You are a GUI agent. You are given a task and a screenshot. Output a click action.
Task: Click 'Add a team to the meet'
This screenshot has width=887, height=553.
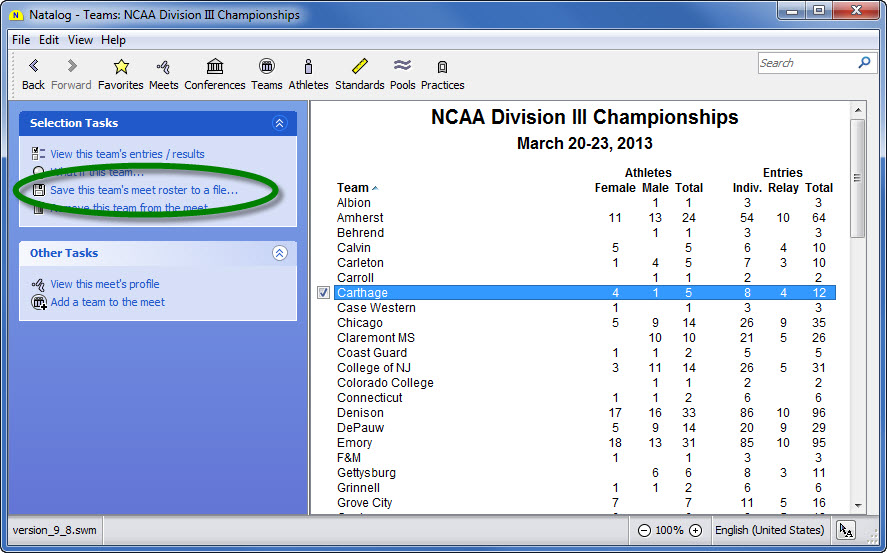107,302
